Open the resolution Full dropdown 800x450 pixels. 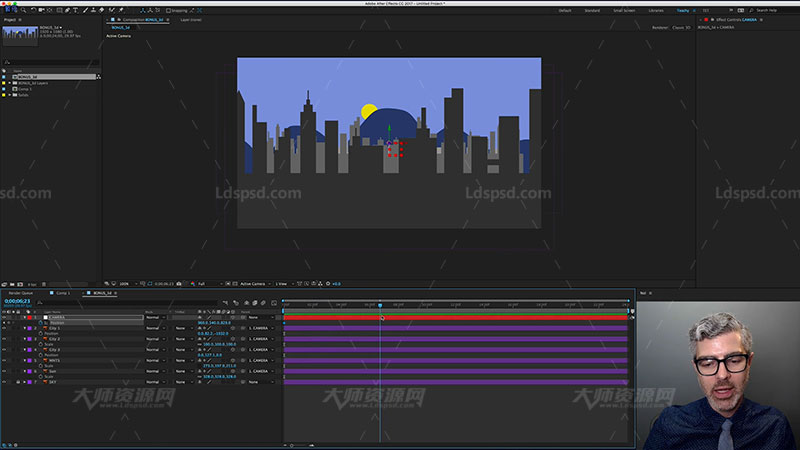point(204,283)
